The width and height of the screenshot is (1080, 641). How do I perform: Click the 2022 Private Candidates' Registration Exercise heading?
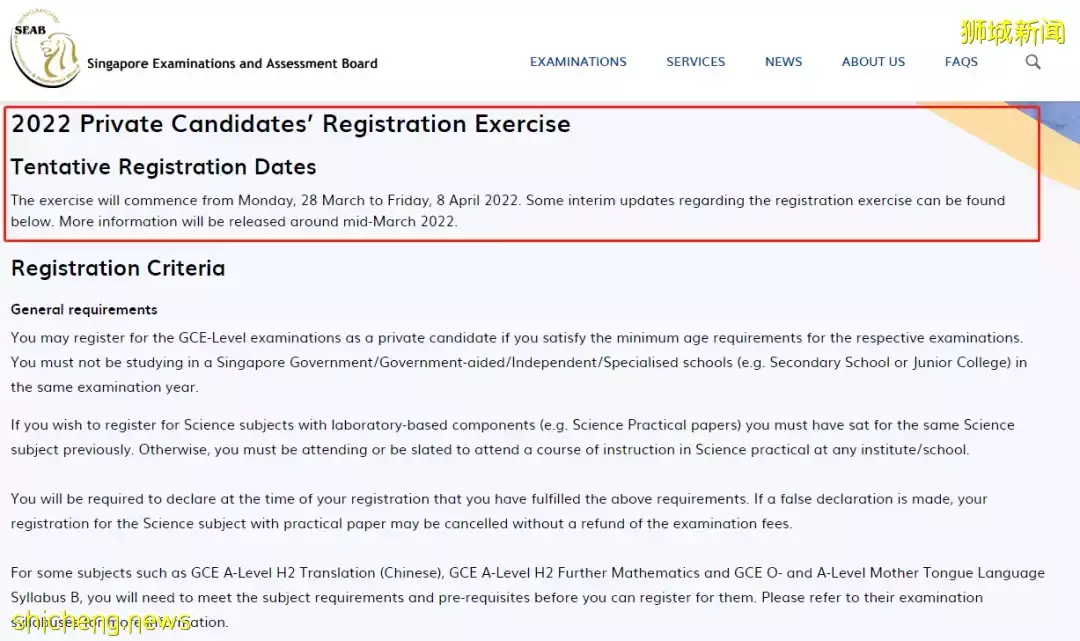pos(291,124)
